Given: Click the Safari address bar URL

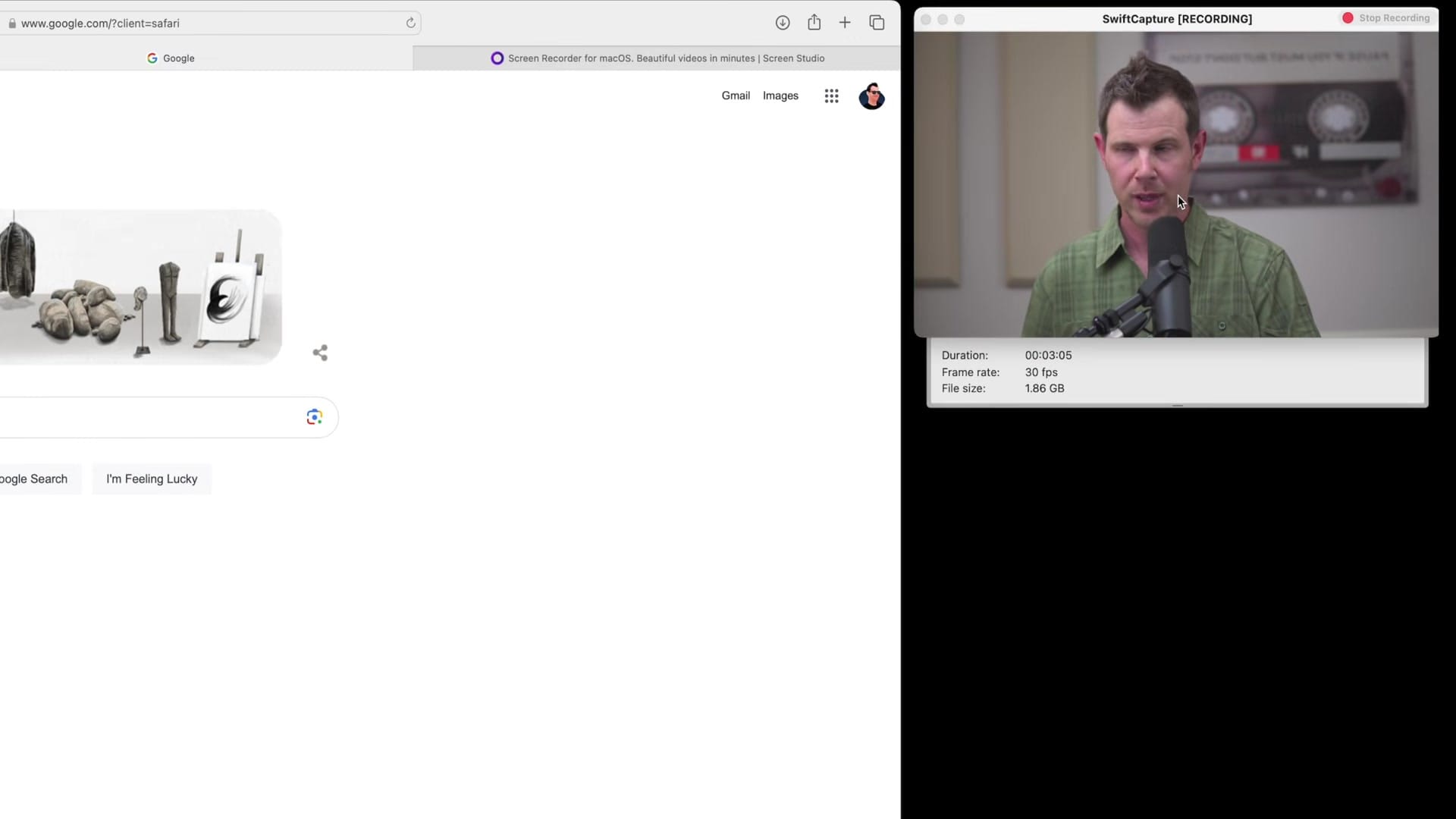Looking at the screenshot, I should point(100,24).
